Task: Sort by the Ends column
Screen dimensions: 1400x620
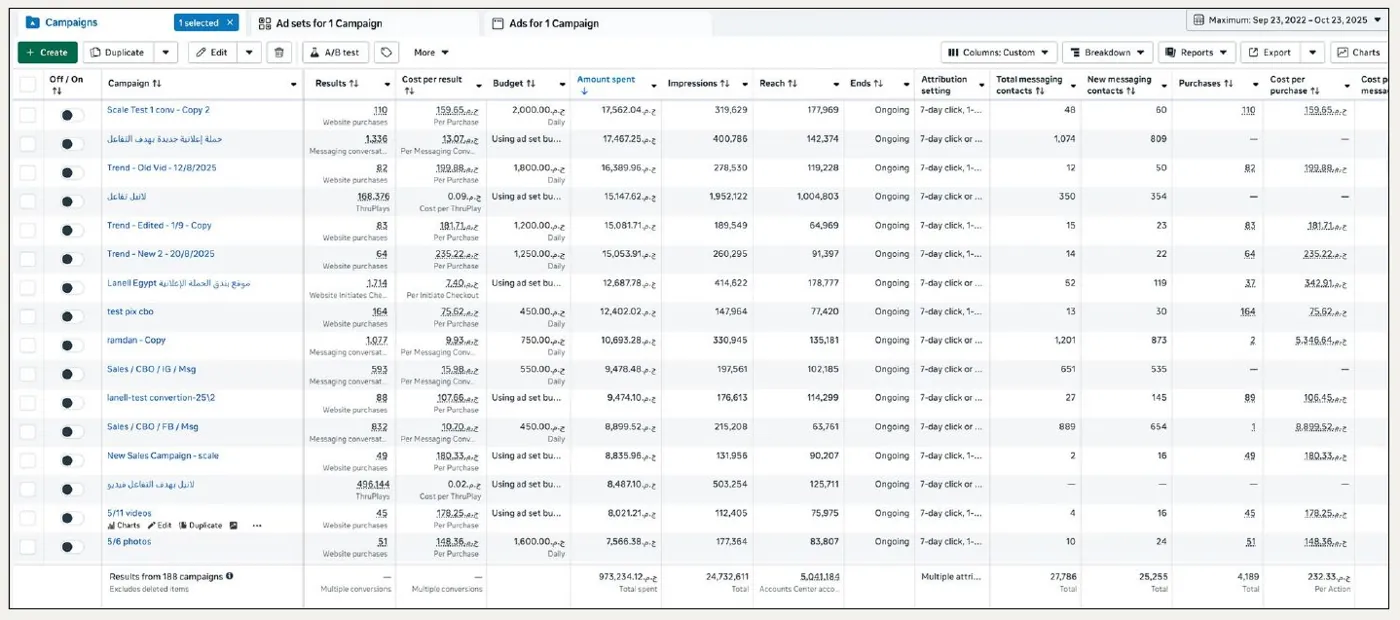Action: [879, 84]
